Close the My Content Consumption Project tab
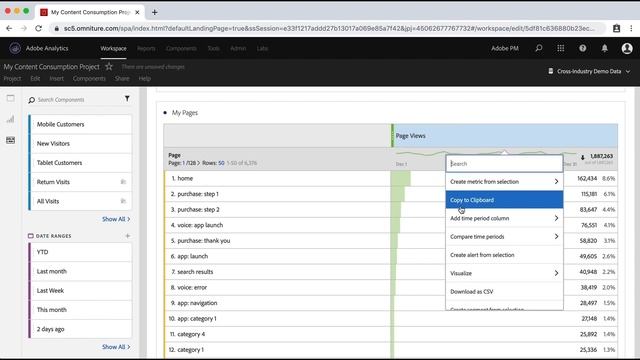This screenshot has width=640, height=360. (137, 12)
